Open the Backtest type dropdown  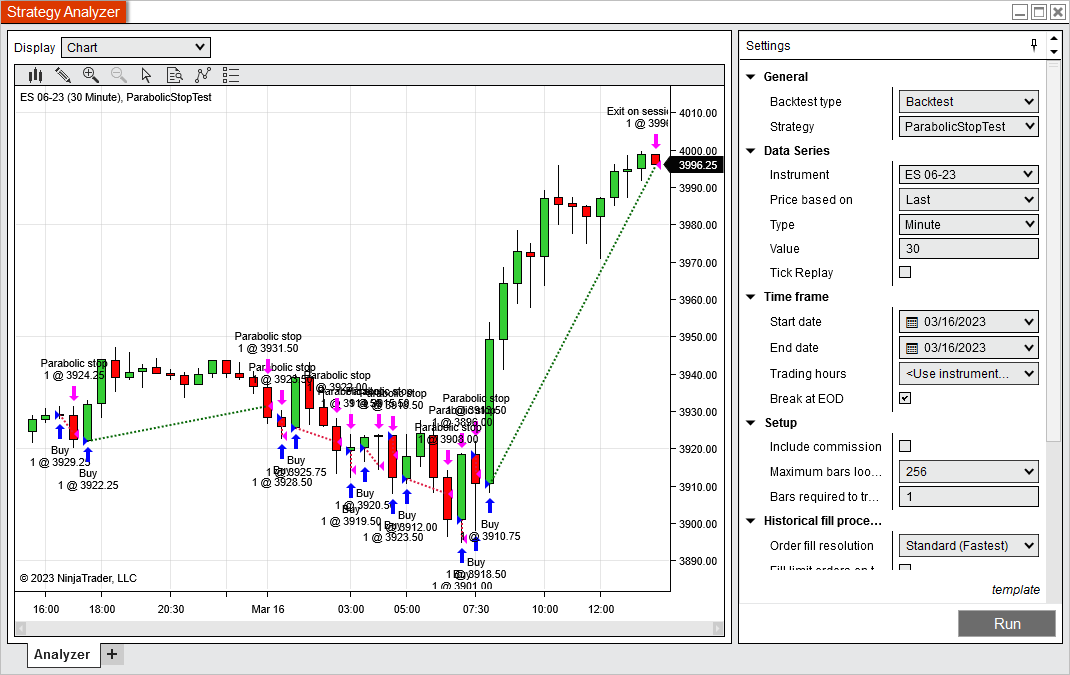pyautogui.click(x=968, y=102)
